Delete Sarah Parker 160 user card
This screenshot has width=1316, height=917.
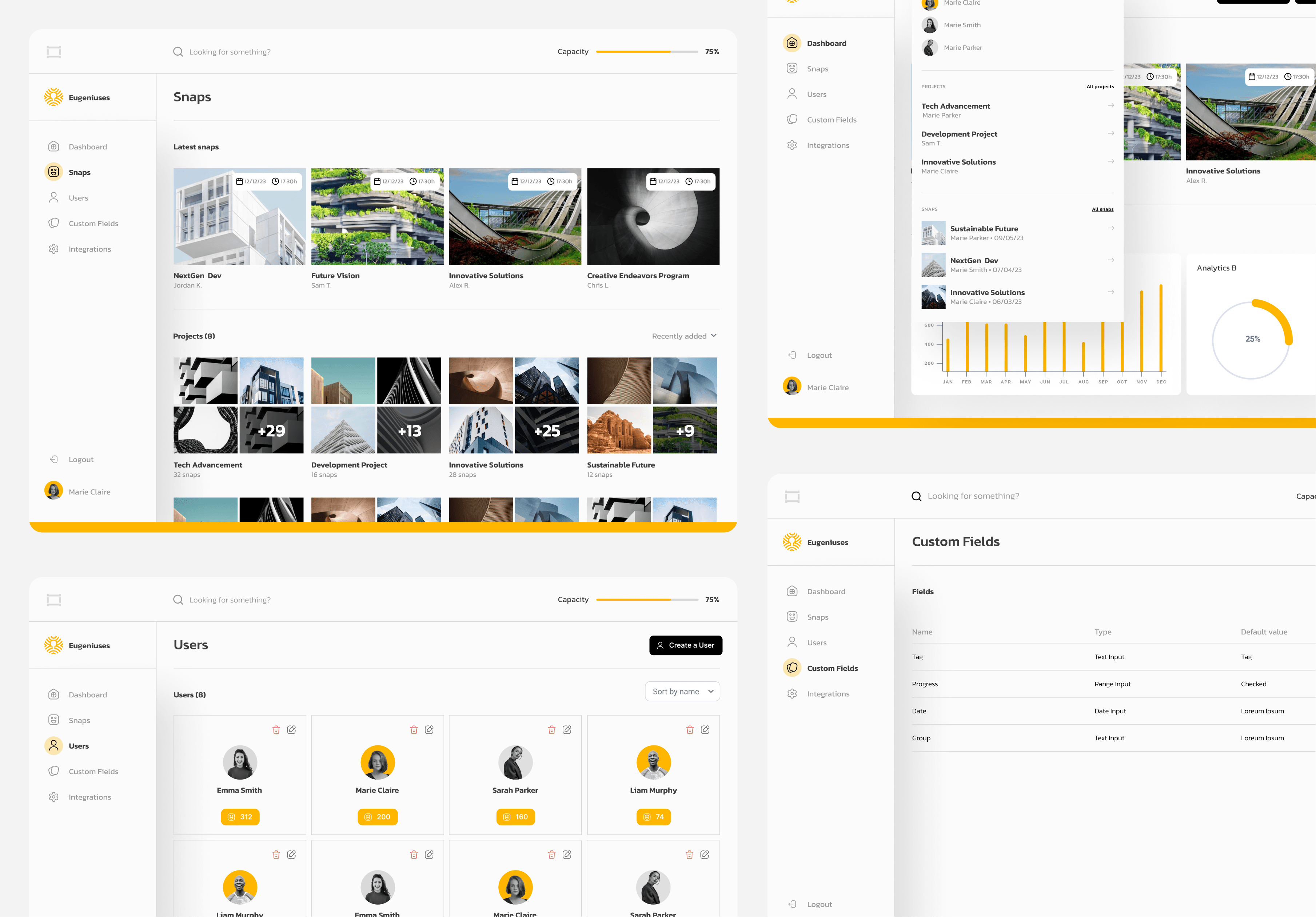pos(551,730)
